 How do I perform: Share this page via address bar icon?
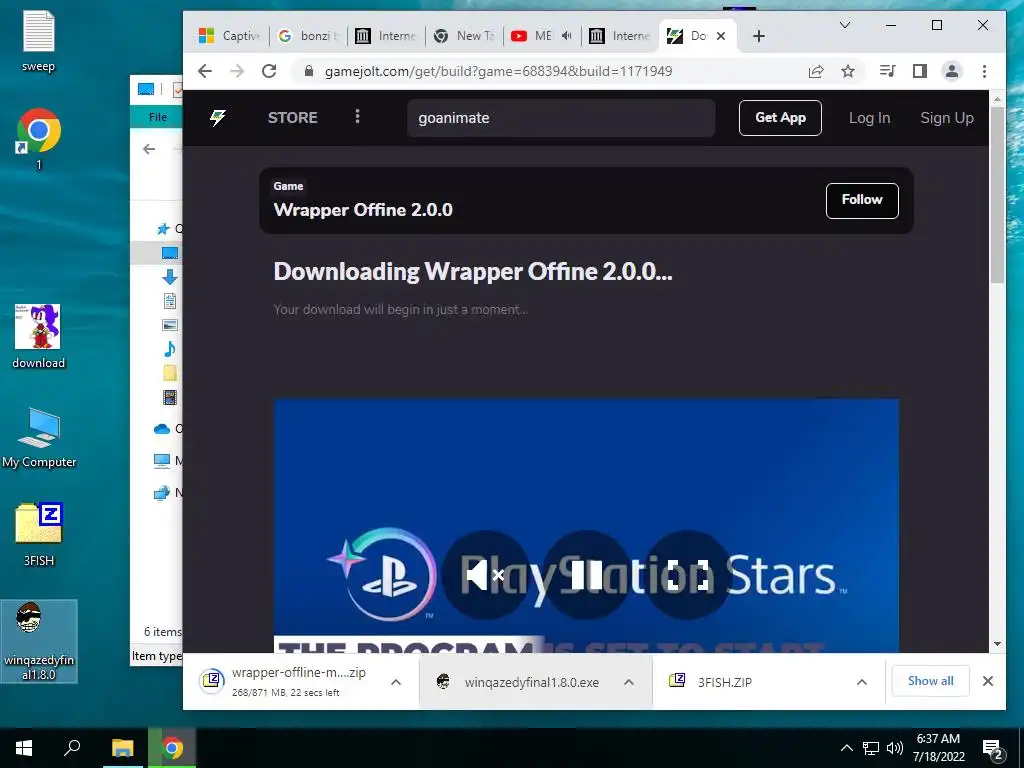click(816, 71)
